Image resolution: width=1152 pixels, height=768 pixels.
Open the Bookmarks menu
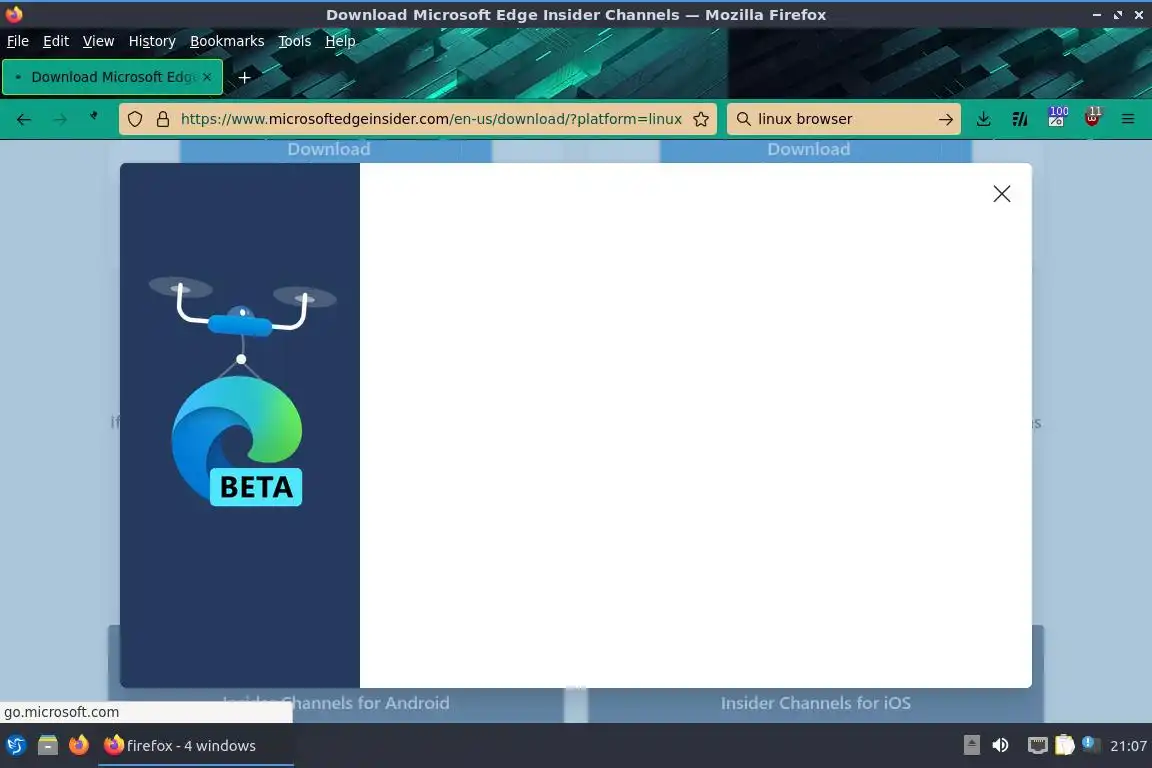click(227, 41)
